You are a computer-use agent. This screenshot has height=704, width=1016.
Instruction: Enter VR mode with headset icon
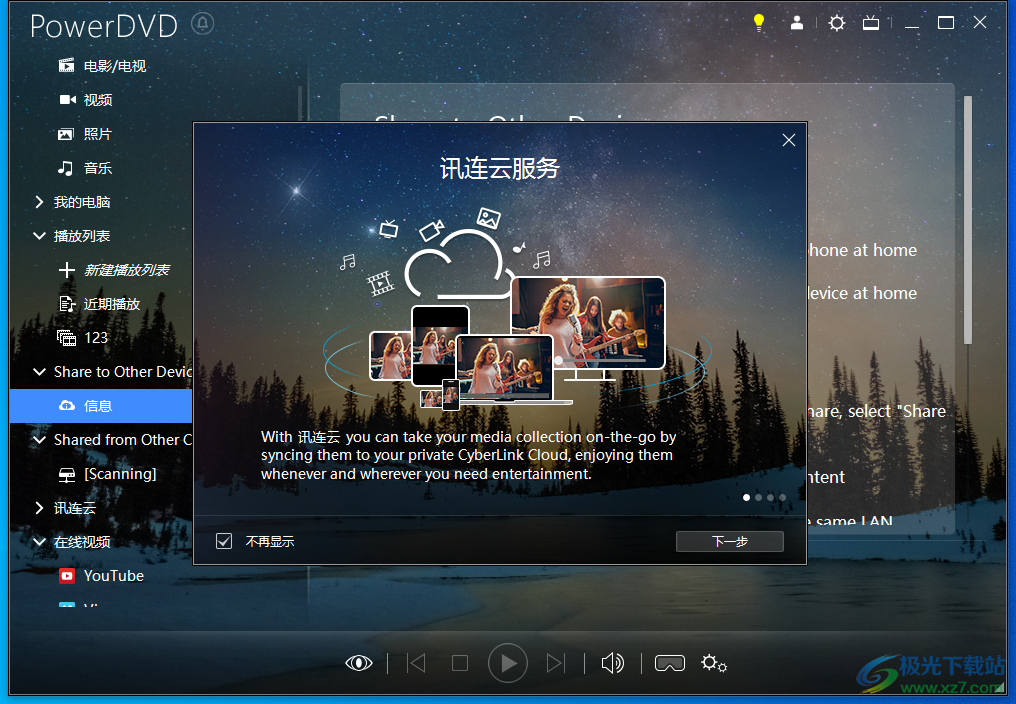[x=670, y=663]
